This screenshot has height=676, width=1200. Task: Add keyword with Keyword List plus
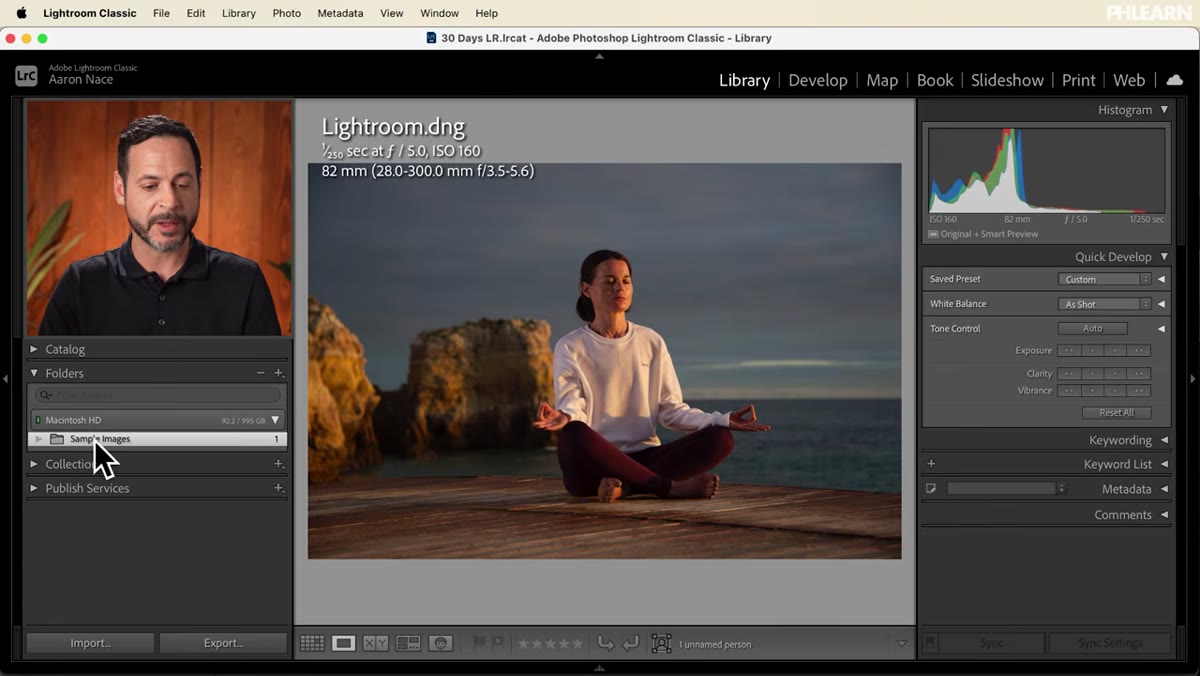pos(931,464)
